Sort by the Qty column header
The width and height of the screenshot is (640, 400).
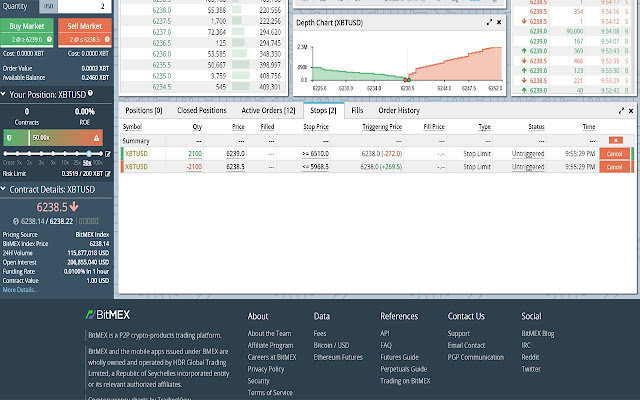coord(197,127)
